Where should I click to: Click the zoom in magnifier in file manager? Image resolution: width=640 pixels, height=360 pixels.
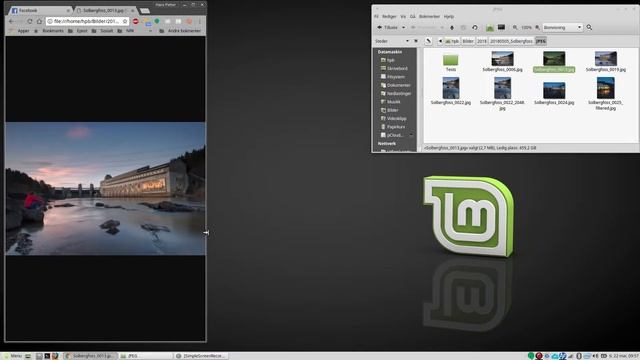coord(538,27)
